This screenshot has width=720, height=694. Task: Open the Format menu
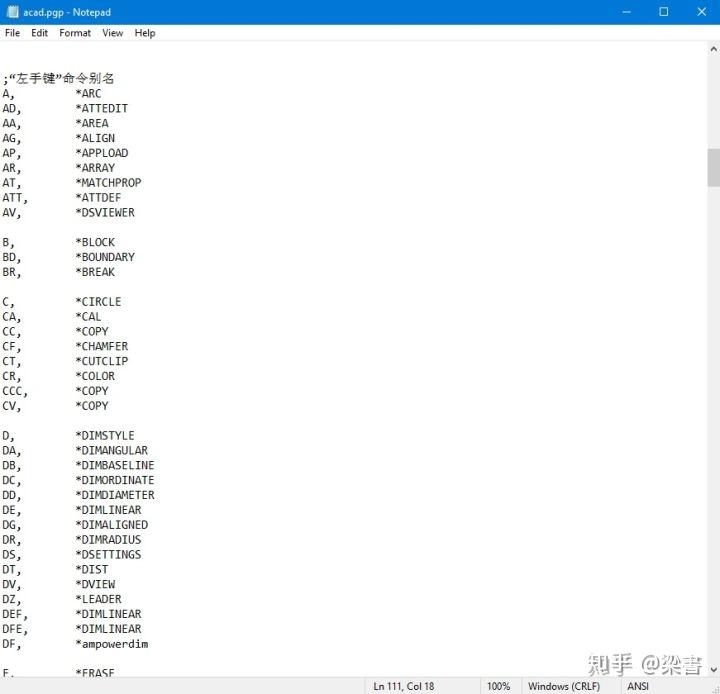pos(75,33)
